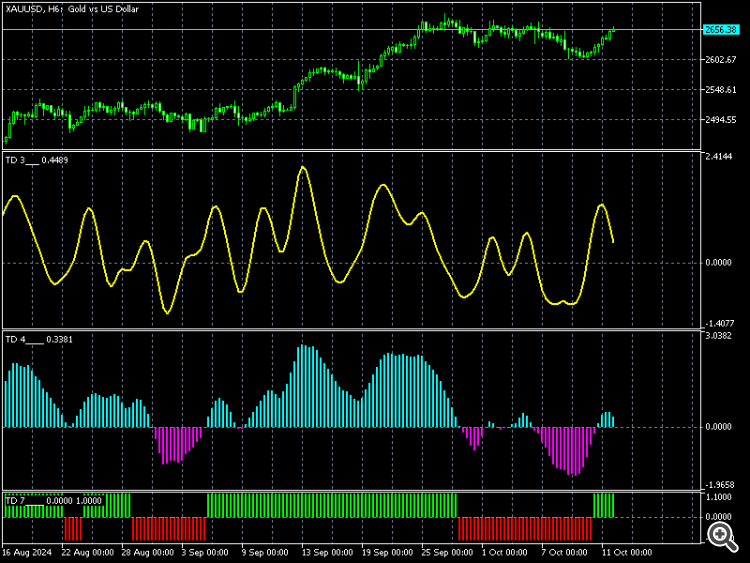Screen dimensions: 750x563
Task: Click the 16 Aug 2024 date label
Action: click(x=27, y=552)
